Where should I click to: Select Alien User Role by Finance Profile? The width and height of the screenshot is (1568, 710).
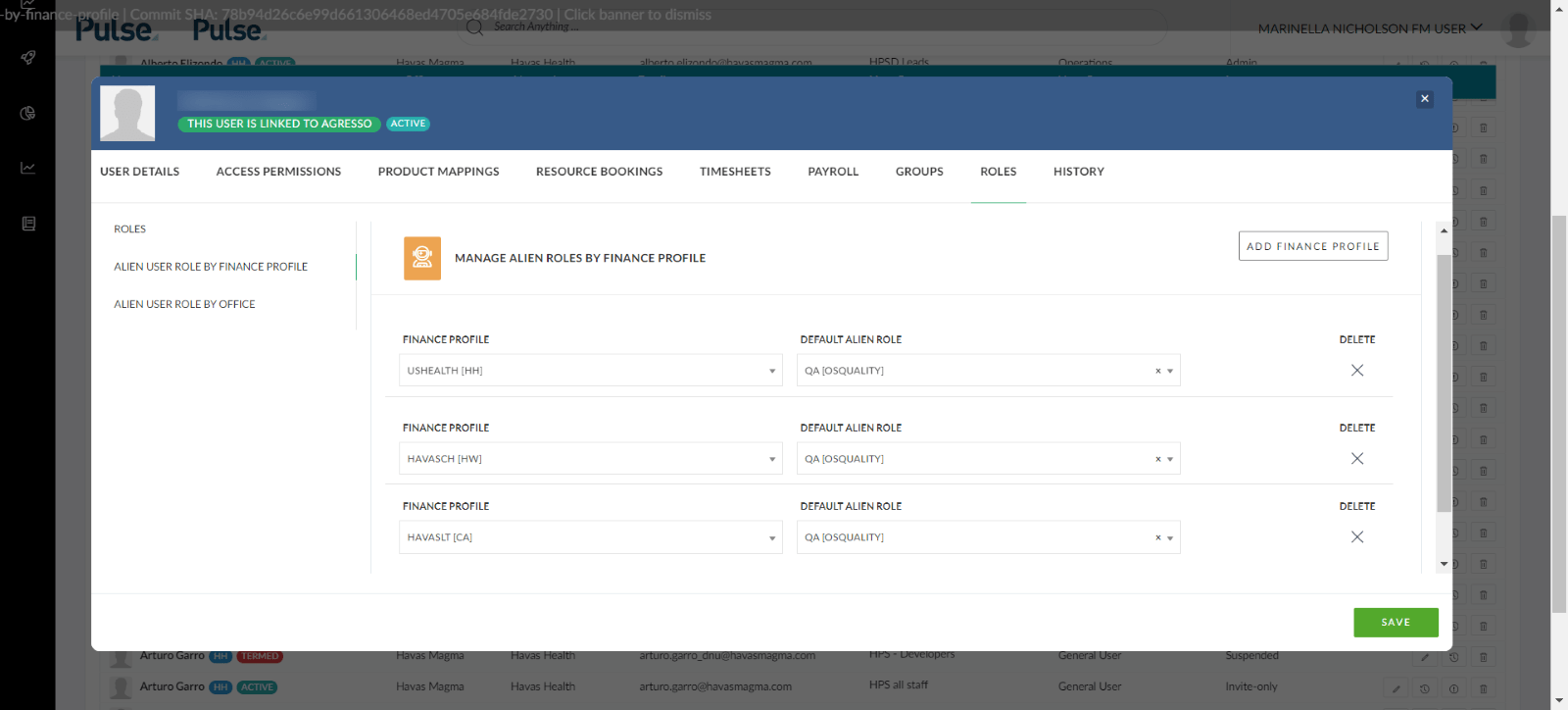pyautogui.click(x=211, y=267)
